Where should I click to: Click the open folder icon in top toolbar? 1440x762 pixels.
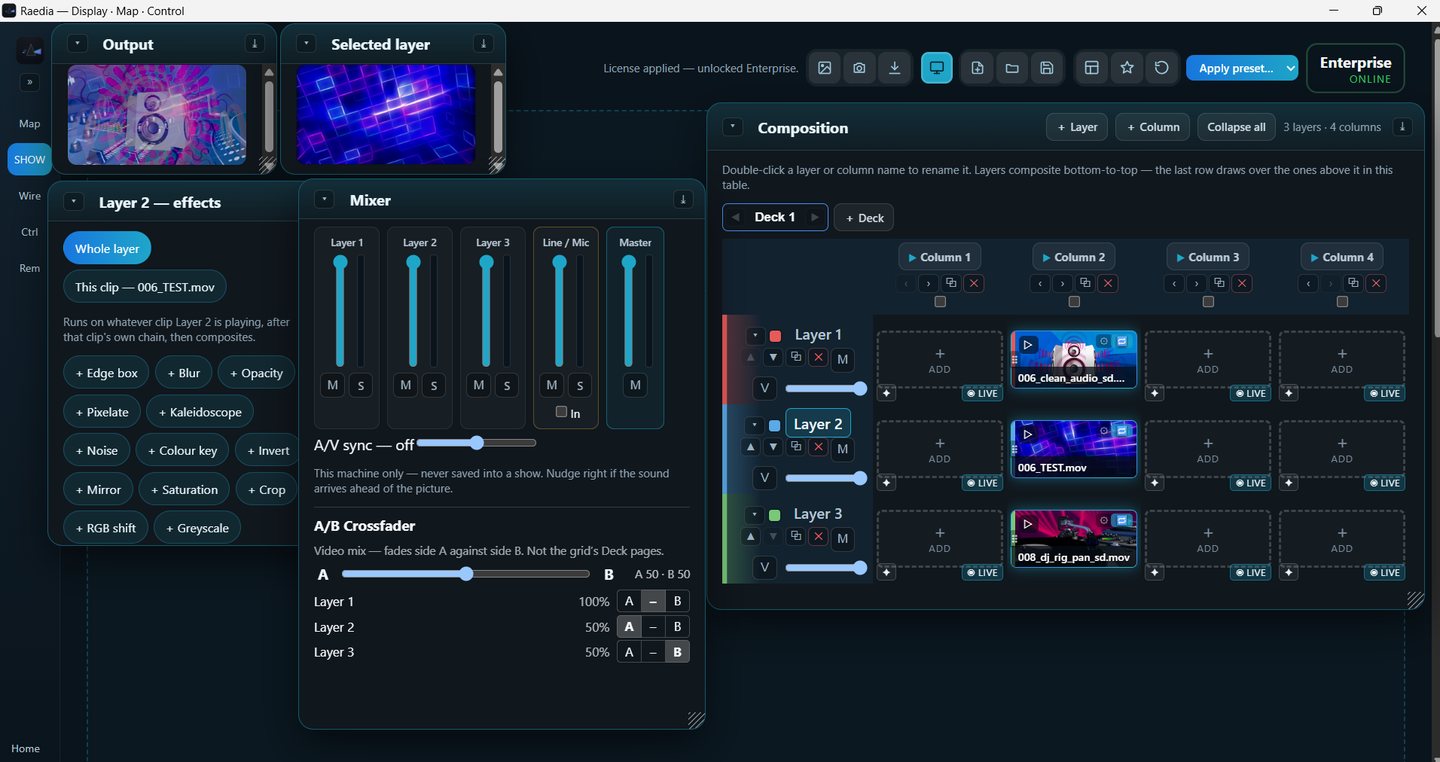[x=1012, y=68]
